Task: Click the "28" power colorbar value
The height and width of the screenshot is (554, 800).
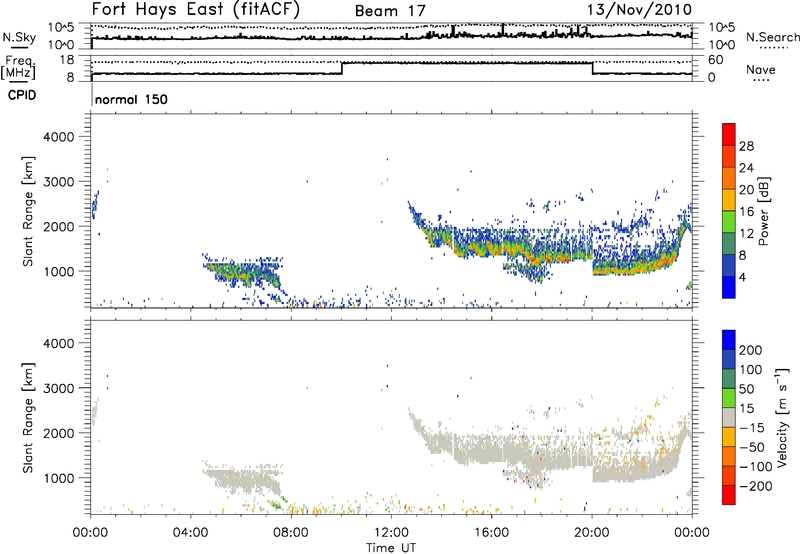Action: click(x=746, y=146)
